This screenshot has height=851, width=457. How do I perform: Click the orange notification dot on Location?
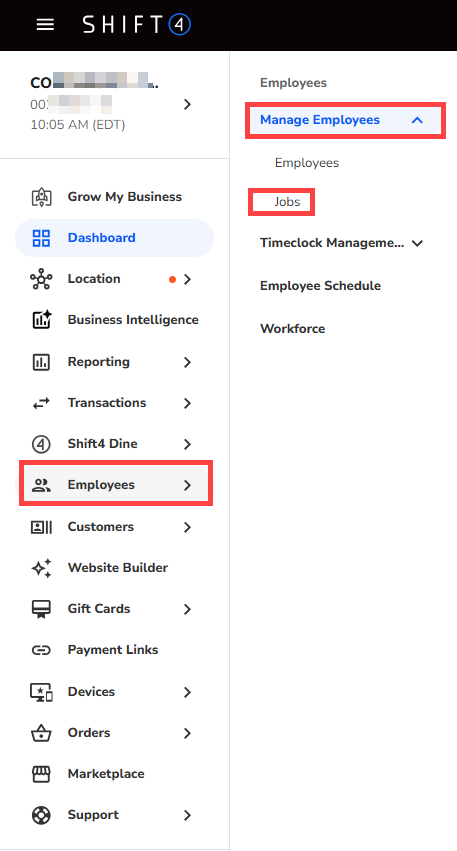pos(173,280)
